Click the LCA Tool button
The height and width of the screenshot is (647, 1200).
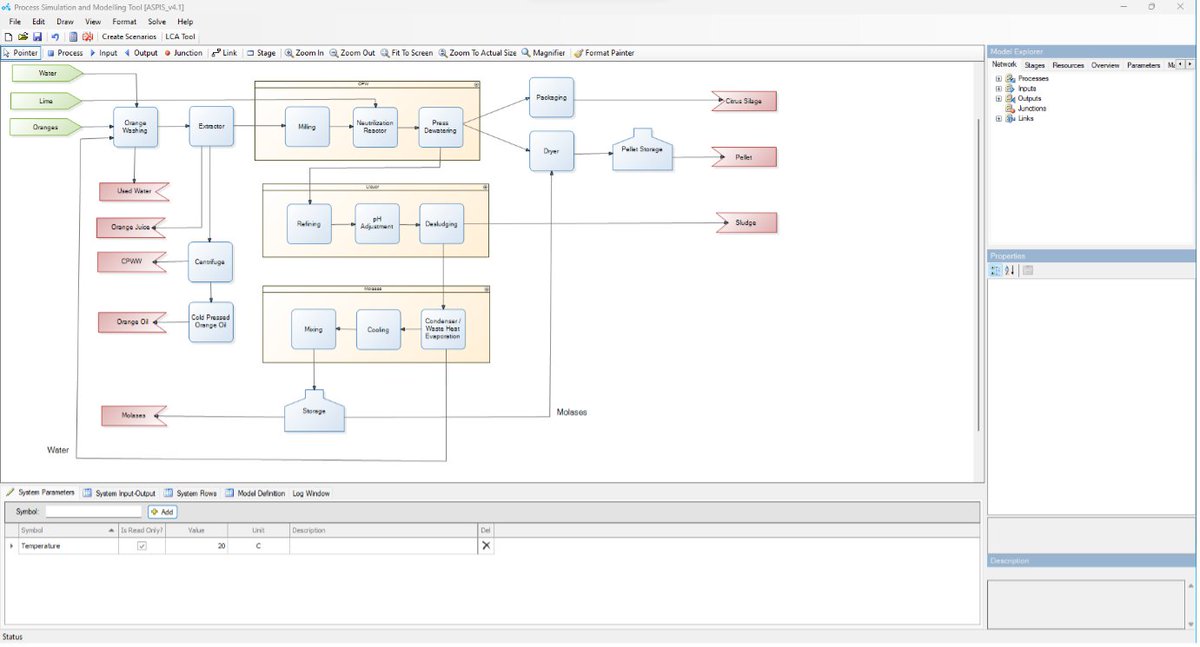181,37
